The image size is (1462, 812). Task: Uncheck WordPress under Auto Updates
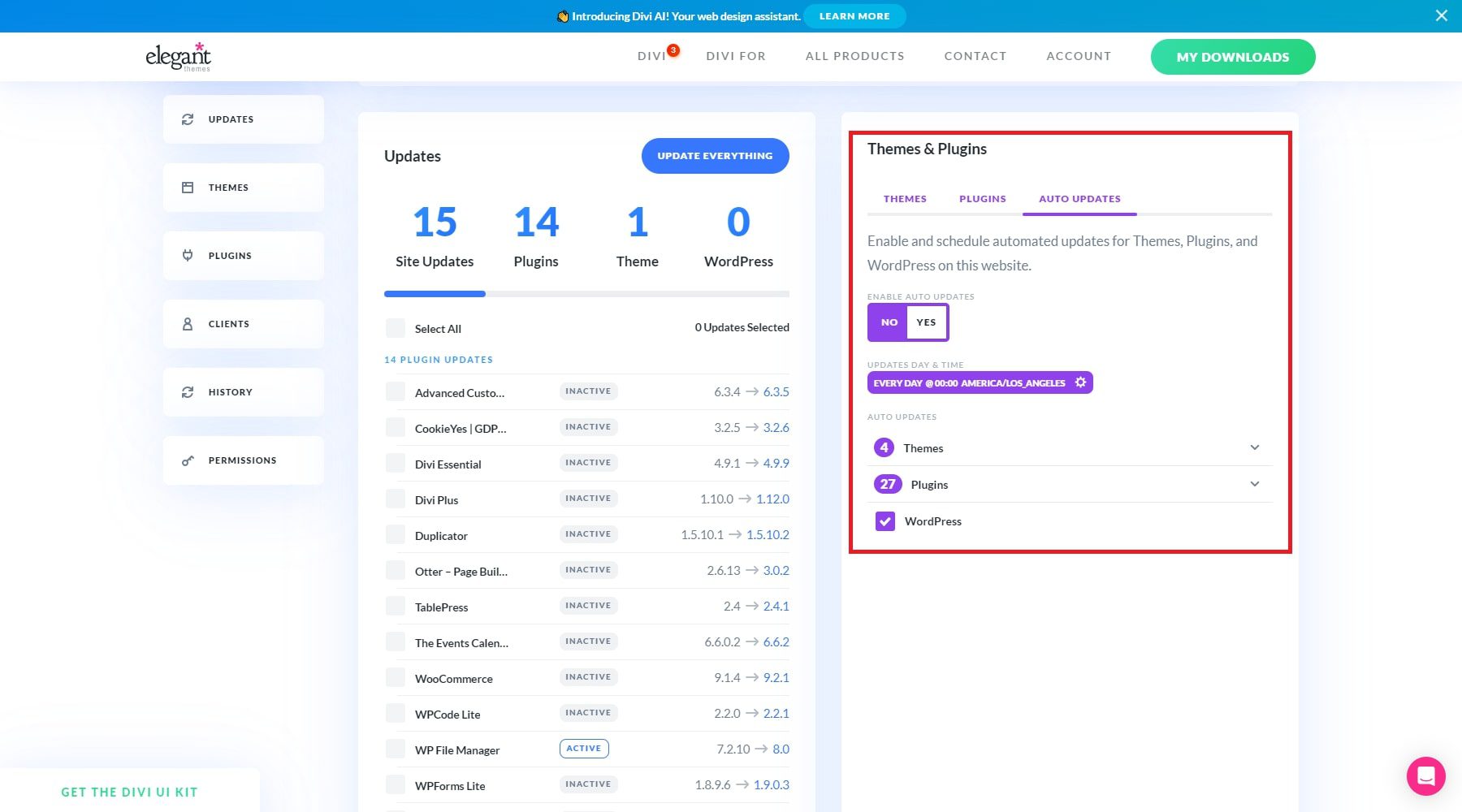pyautogui.click(x=885, y=520)
